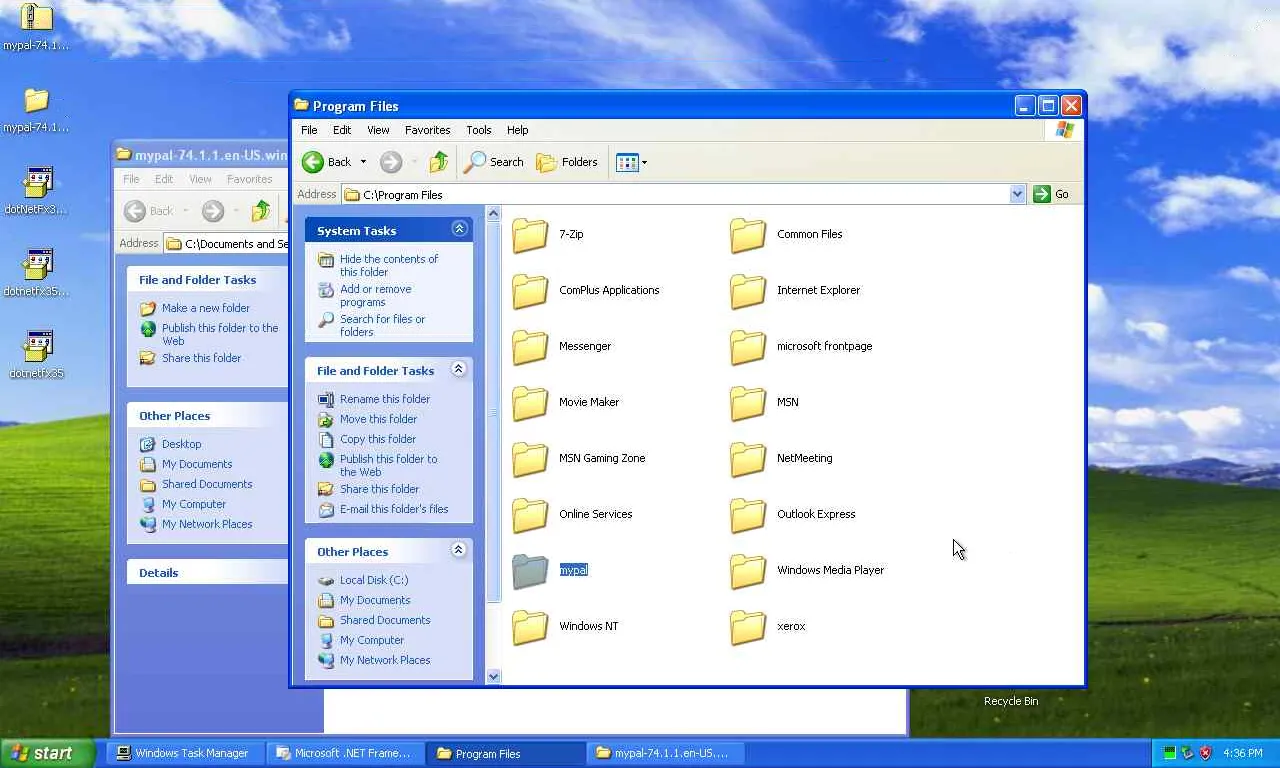Click the Go button beside address bar
This screenshot has height=768, width=1280.
pos(1053,194)
